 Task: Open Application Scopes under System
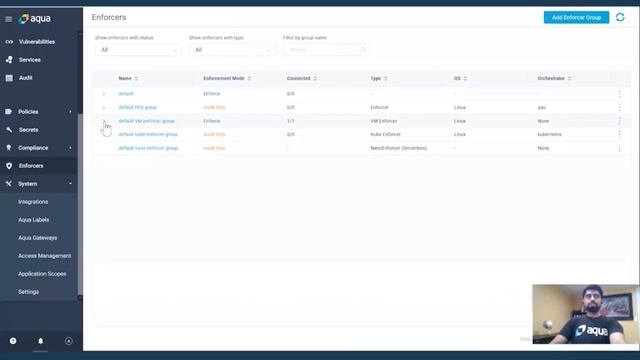pos(42,273)
